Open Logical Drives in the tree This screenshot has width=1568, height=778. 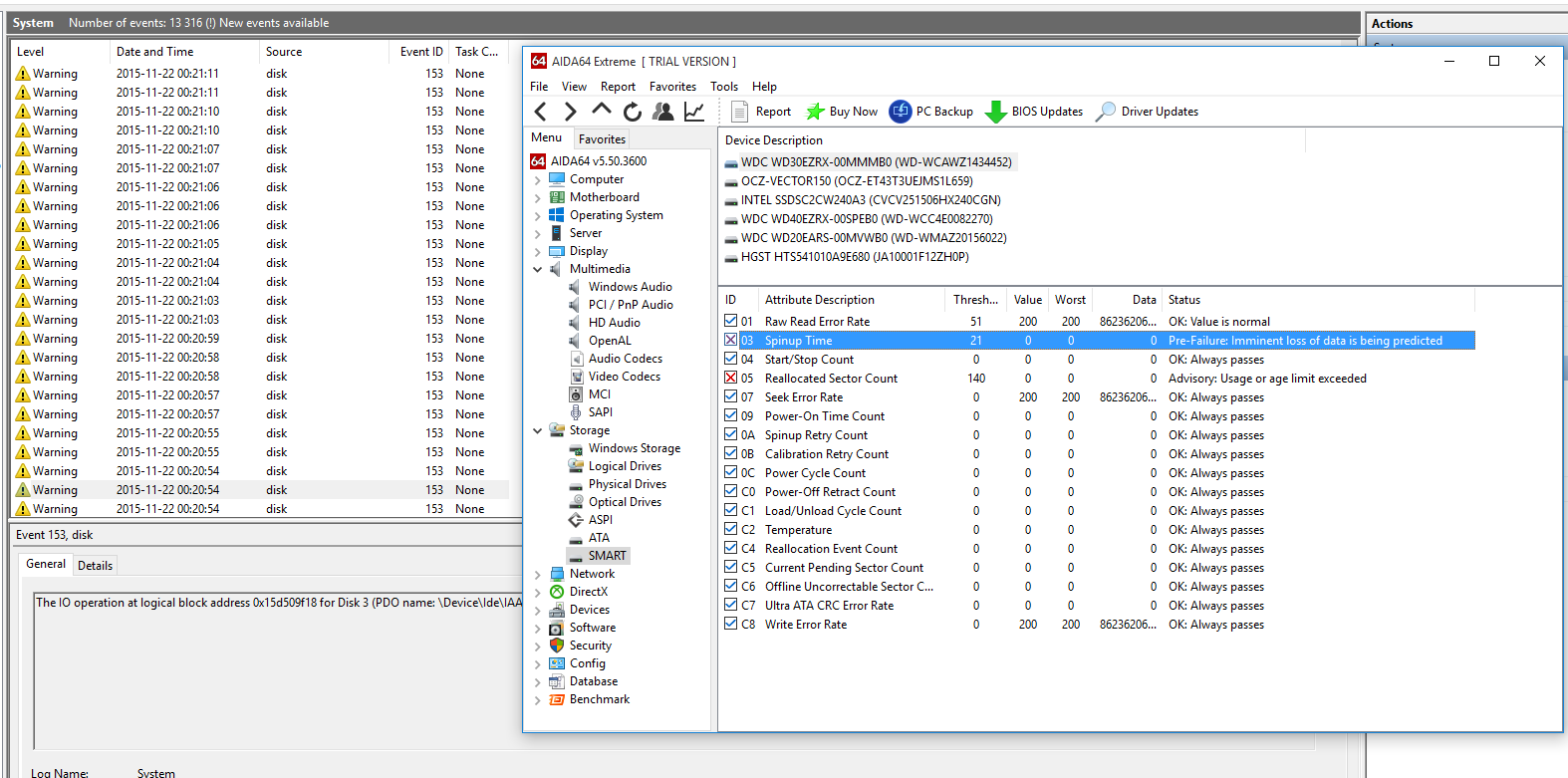(x=625, y=466)
